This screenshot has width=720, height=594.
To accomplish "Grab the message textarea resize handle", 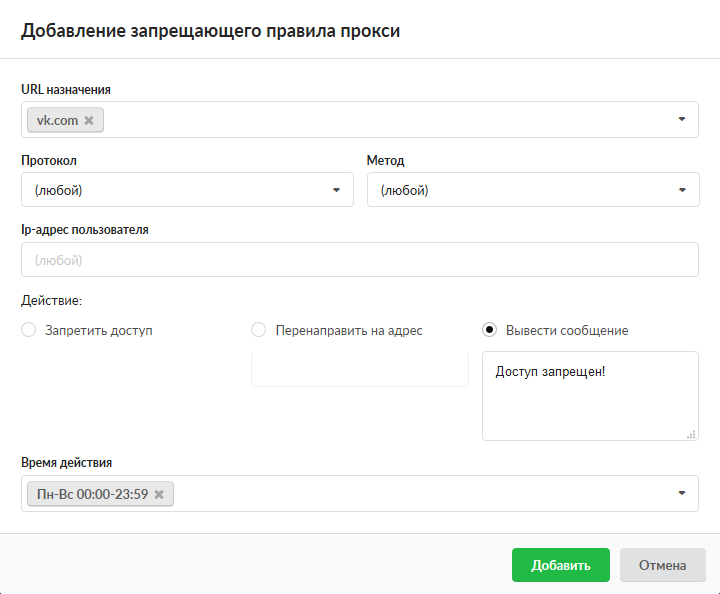I will point(691,434).
